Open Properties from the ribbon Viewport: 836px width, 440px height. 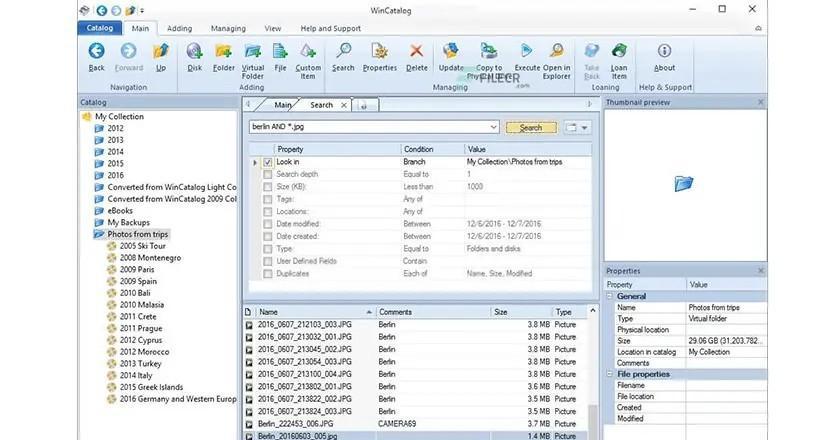(x=380, y=51)
